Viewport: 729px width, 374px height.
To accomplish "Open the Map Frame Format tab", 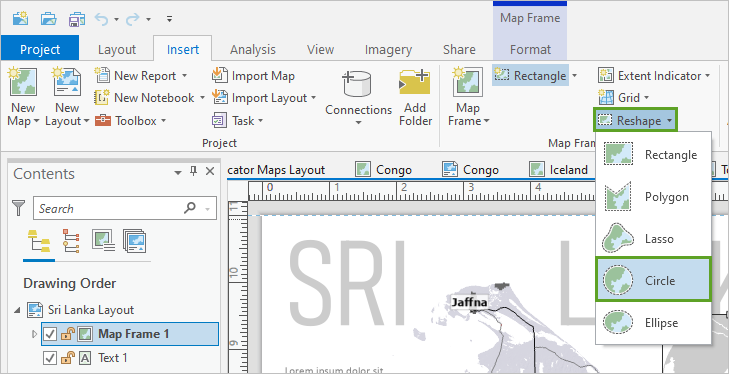I will tap(530, 49).
